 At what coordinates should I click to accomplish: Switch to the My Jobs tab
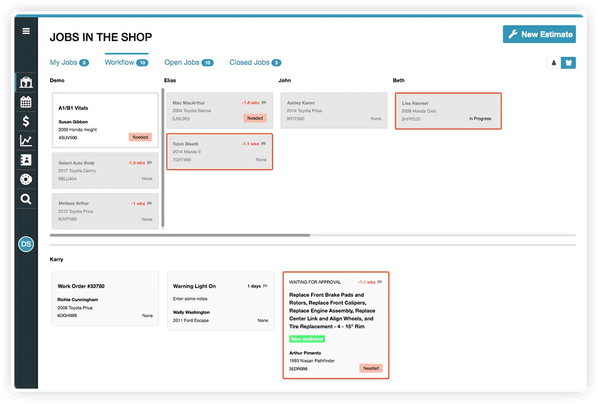point(69,63)
